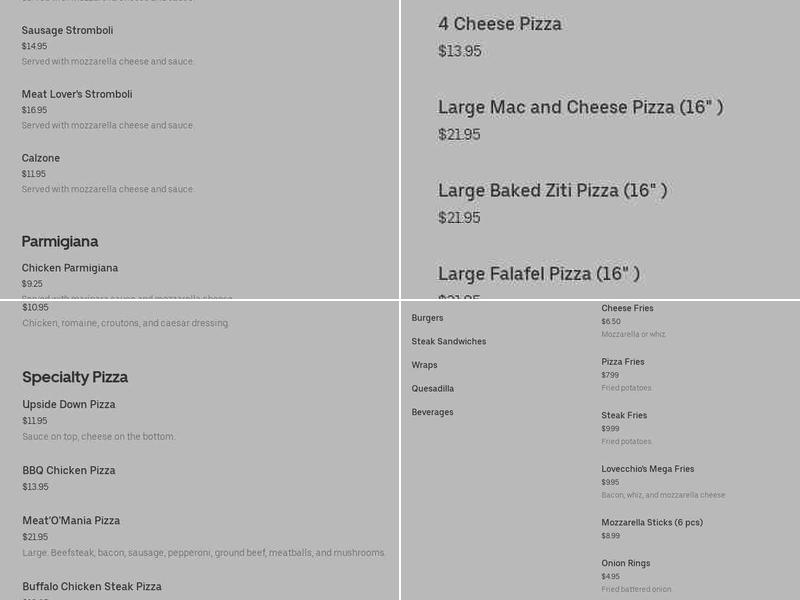Select the Calzone menu item
Screen dimensions: 800x600
40,157
